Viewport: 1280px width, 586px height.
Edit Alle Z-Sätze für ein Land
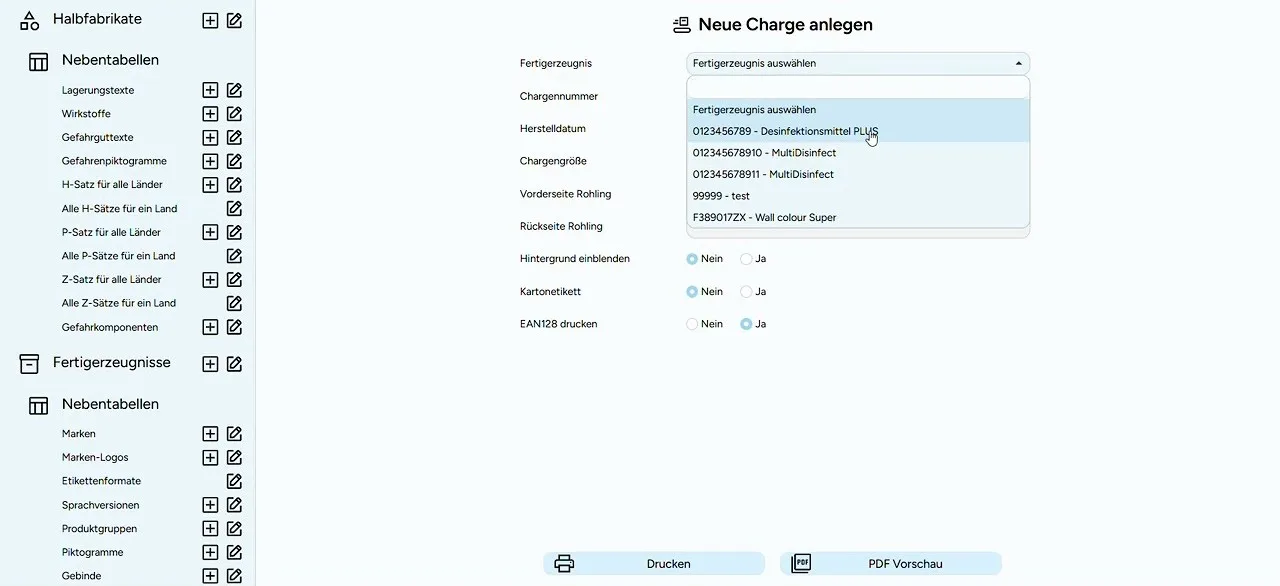tap(234, 303)
